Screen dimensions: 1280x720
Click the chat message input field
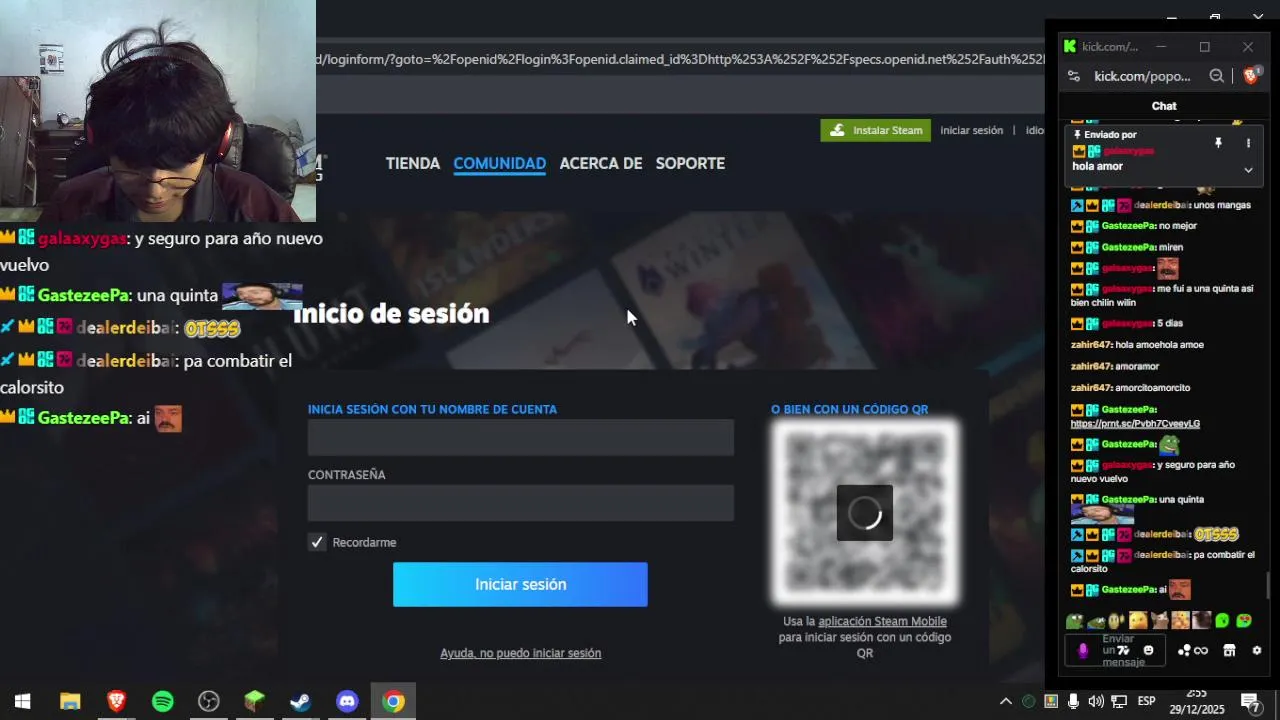point(1115,651)
